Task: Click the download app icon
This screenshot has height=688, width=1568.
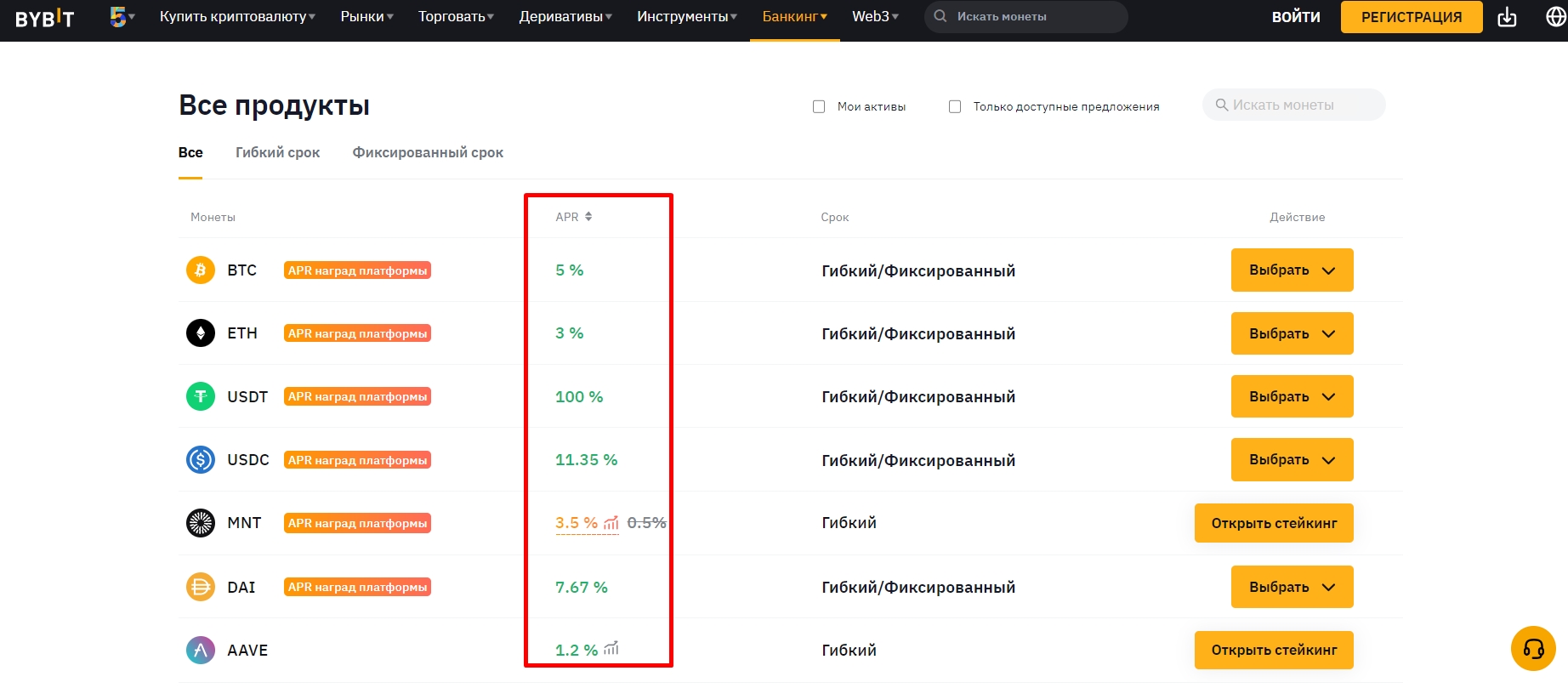Action: pyautogui.click(x=1507, y=17)
